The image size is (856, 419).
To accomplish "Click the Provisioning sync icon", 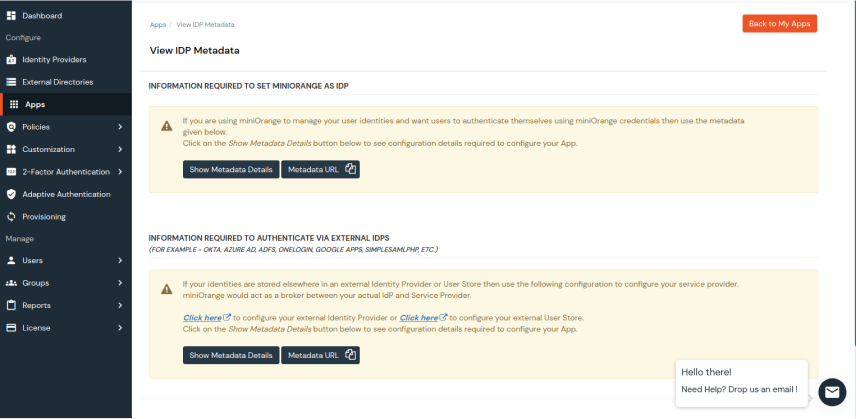I will pyautogui.click(x=11, y=217).
